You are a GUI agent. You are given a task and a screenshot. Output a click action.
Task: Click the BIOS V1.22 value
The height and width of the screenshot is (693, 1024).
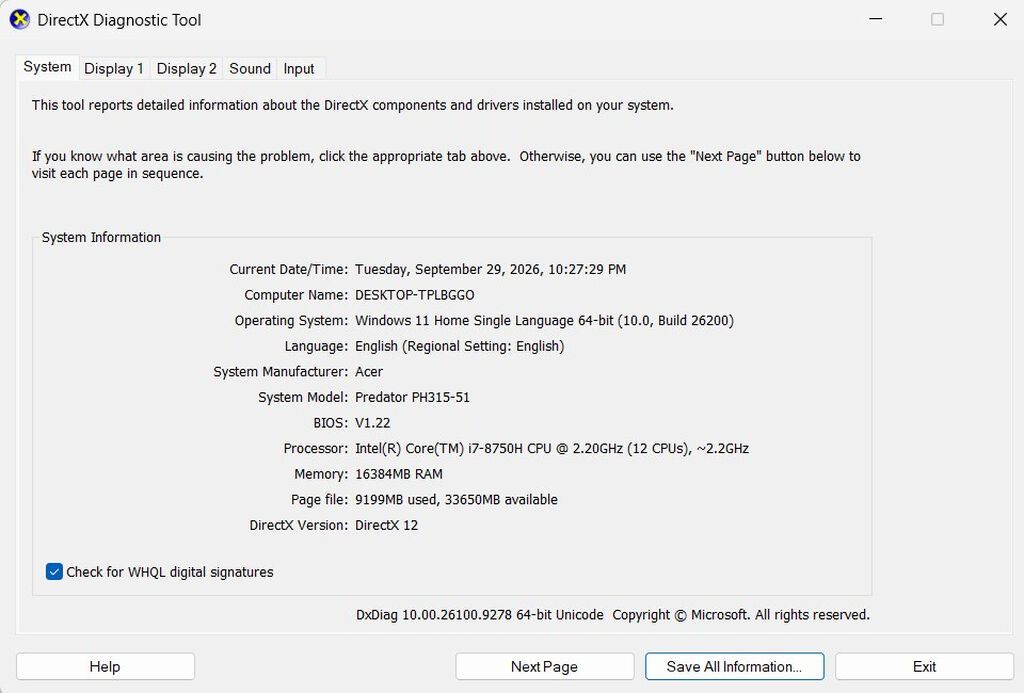pyautogui.click(x=372, y=423)
